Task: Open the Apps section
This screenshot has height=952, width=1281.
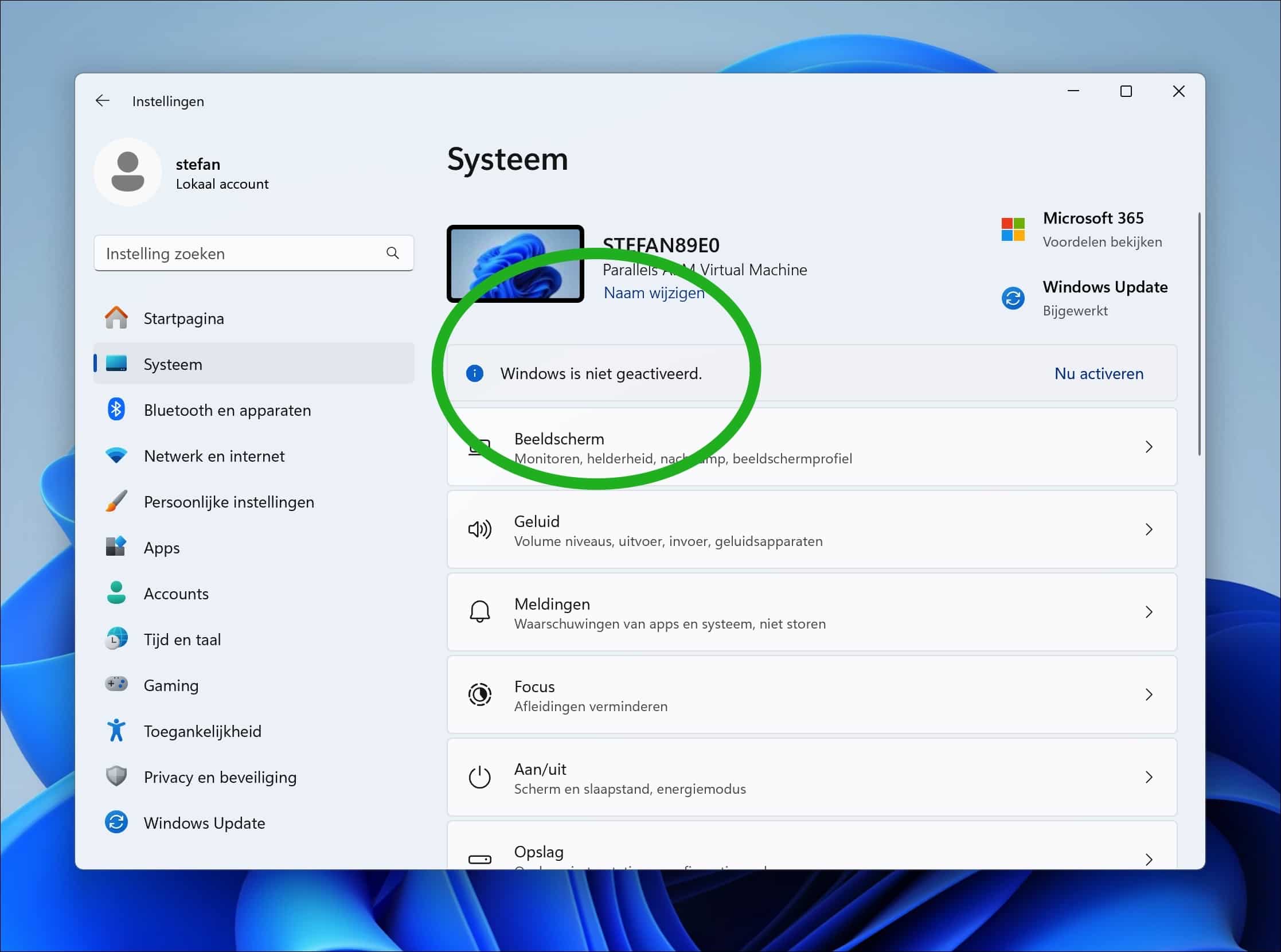Action: pyautogui.click(x=161, y=548)
